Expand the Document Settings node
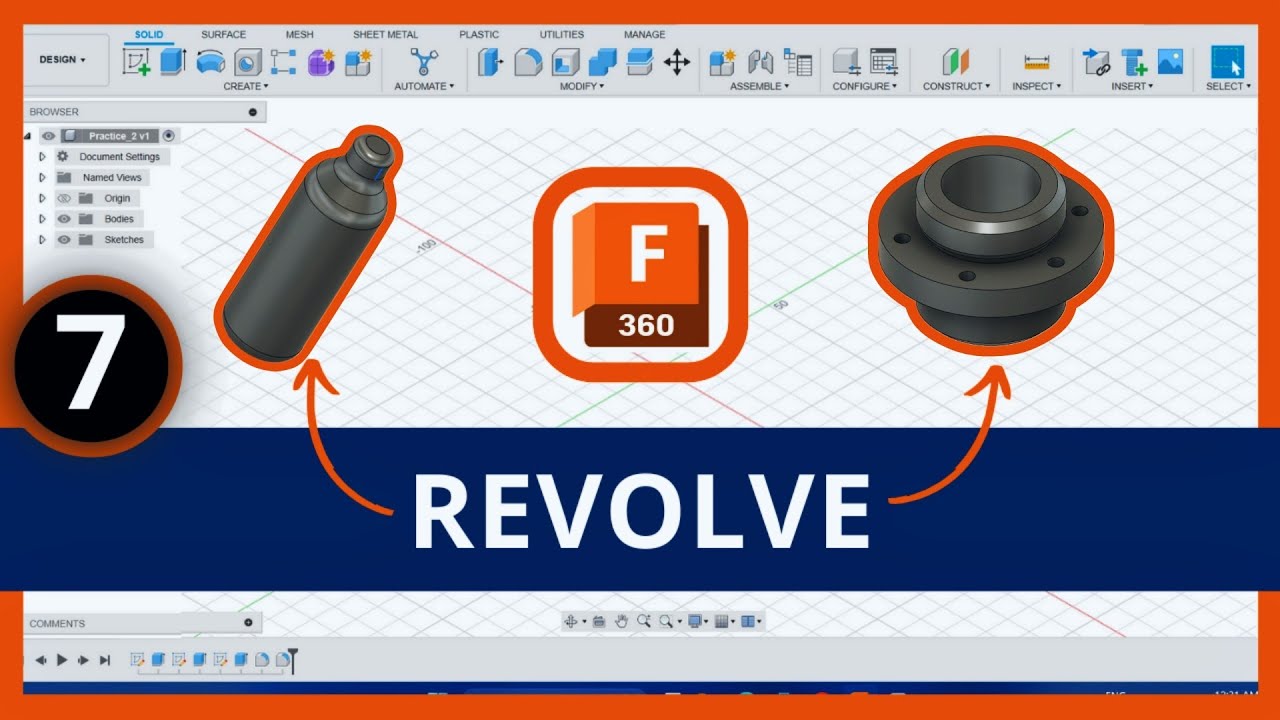The width and height of the screenshot is (1280, 720). 42,157
